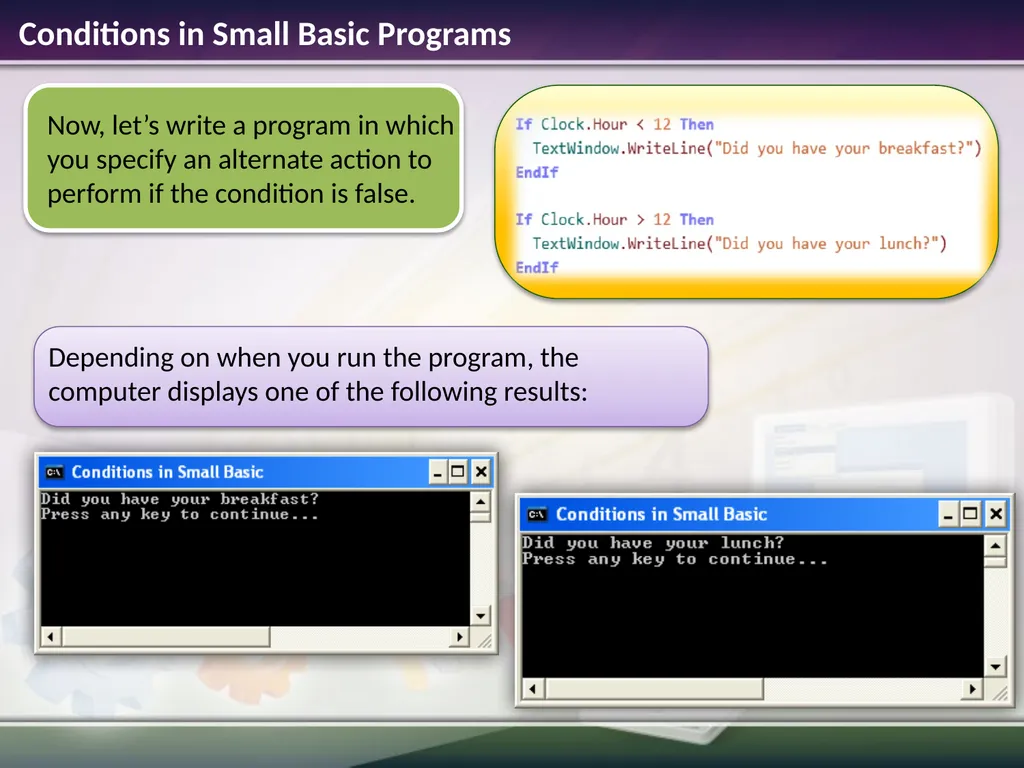Click the WriteLine breakfast code line
This screenshot has height=768, width=1024.
757,148
